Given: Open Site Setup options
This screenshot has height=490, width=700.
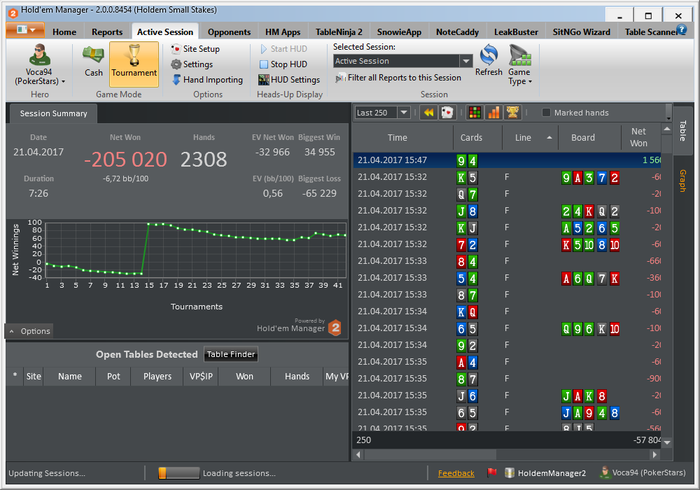Looking at the screenshot, I should coord(196,49).
